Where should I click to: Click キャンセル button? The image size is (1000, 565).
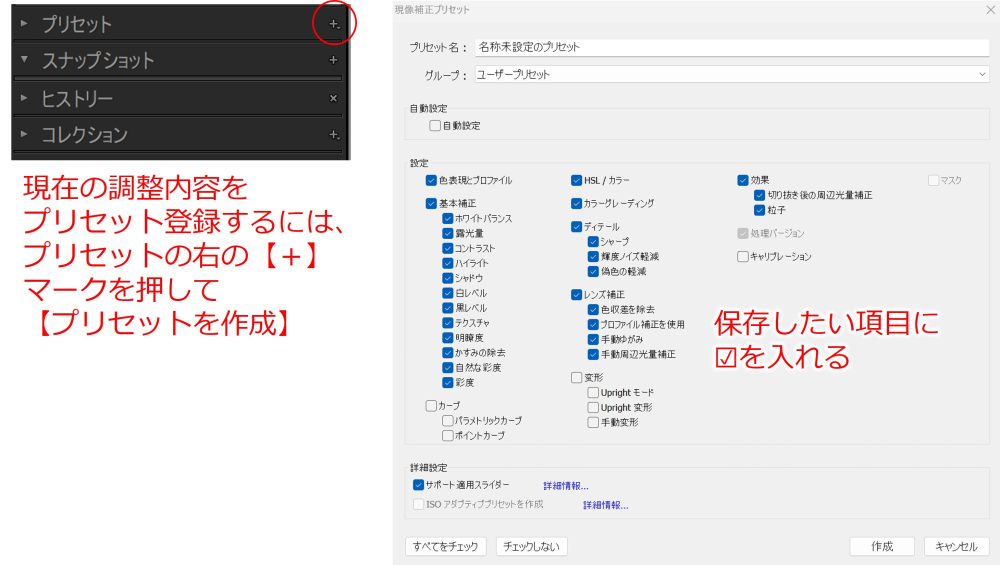click(x=956, y=547)
